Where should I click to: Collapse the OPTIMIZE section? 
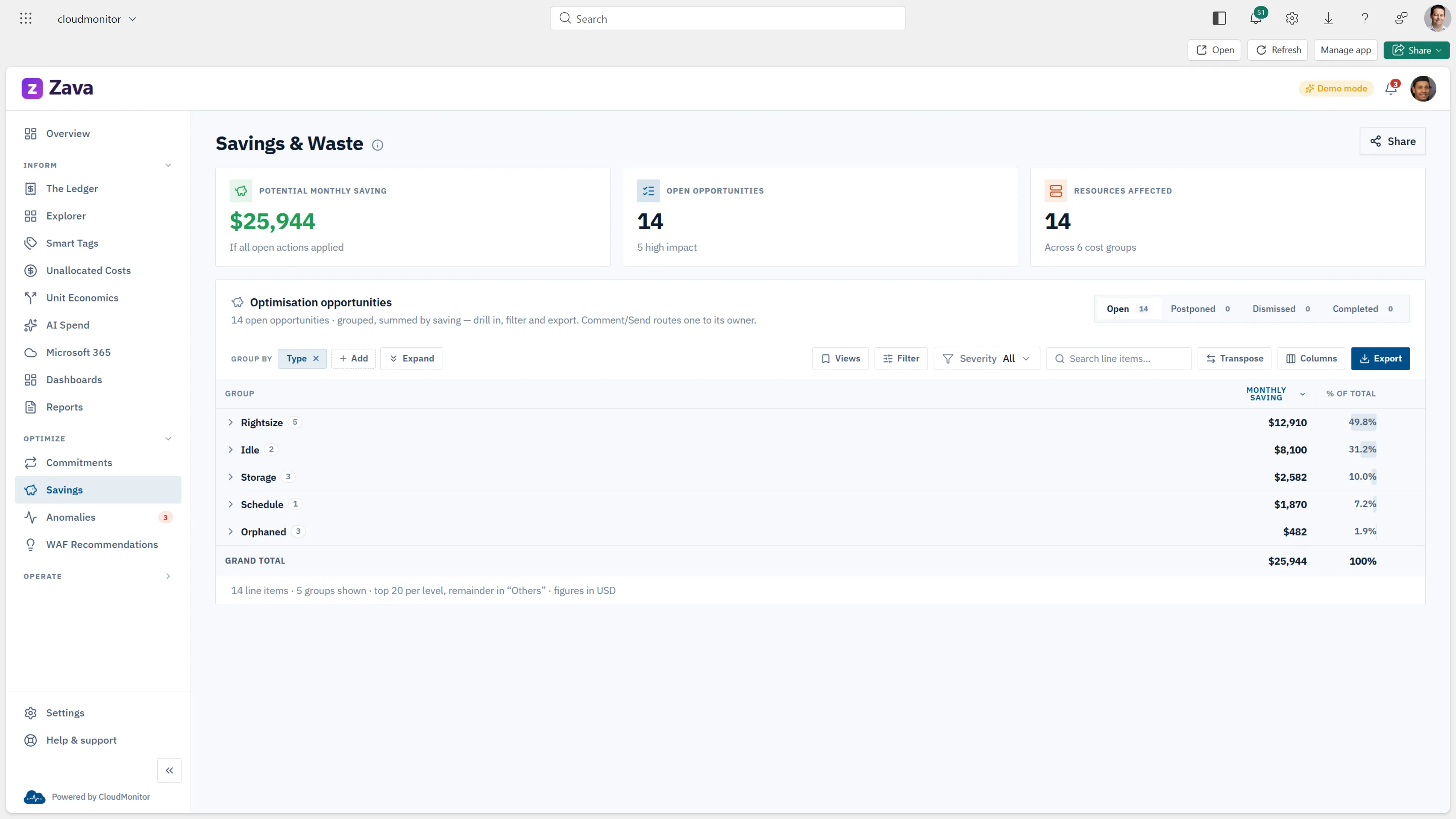[168, 439]
